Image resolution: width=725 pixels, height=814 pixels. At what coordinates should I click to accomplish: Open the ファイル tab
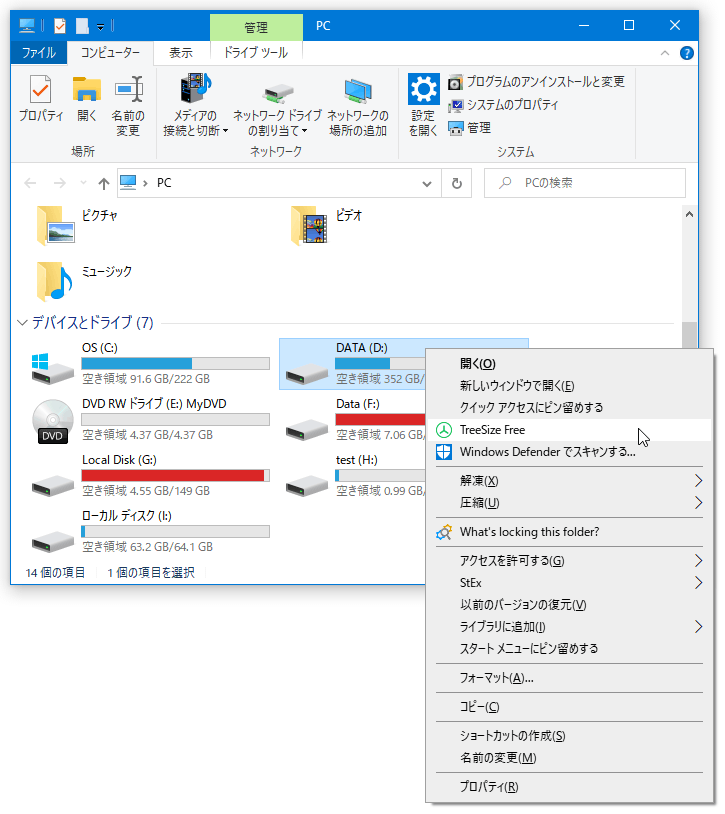pos(39,52)
